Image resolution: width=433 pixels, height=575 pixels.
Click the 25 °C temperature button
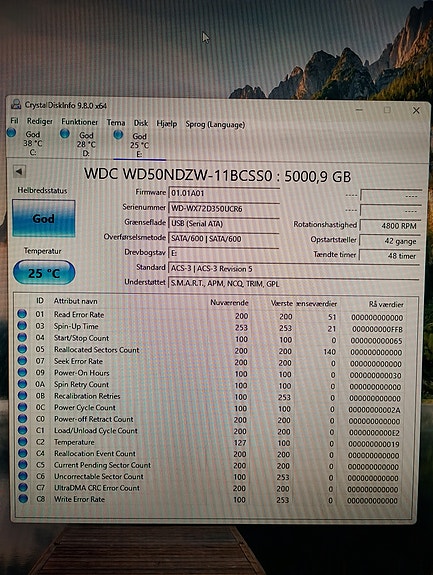(x=44, y=273)
